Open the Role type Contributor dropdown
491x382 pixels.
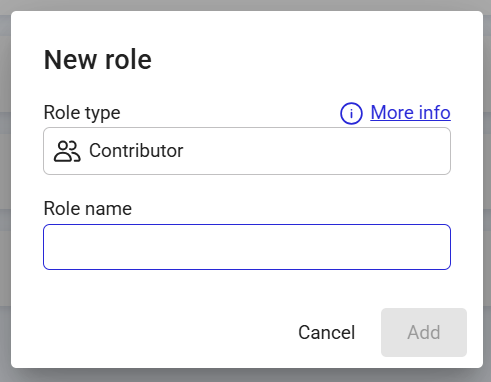(247, 151)
